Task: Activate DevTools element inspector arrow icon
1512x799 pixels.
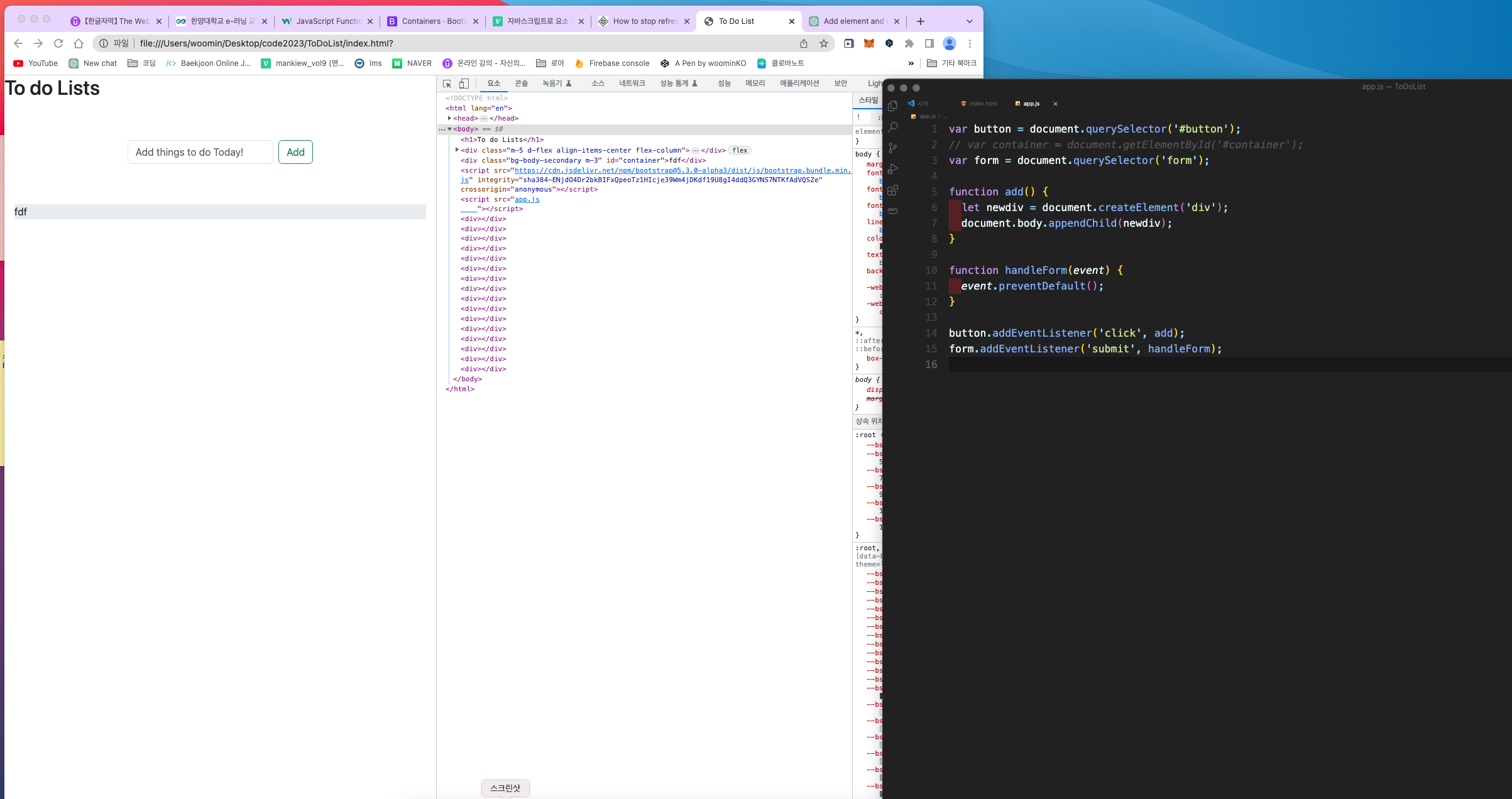Action: 447,84
